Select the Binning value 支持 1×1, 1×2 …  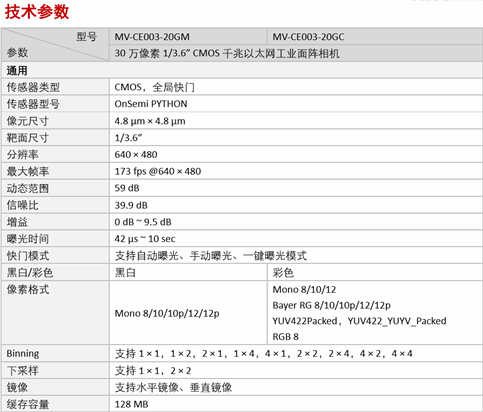click(263, 353)
